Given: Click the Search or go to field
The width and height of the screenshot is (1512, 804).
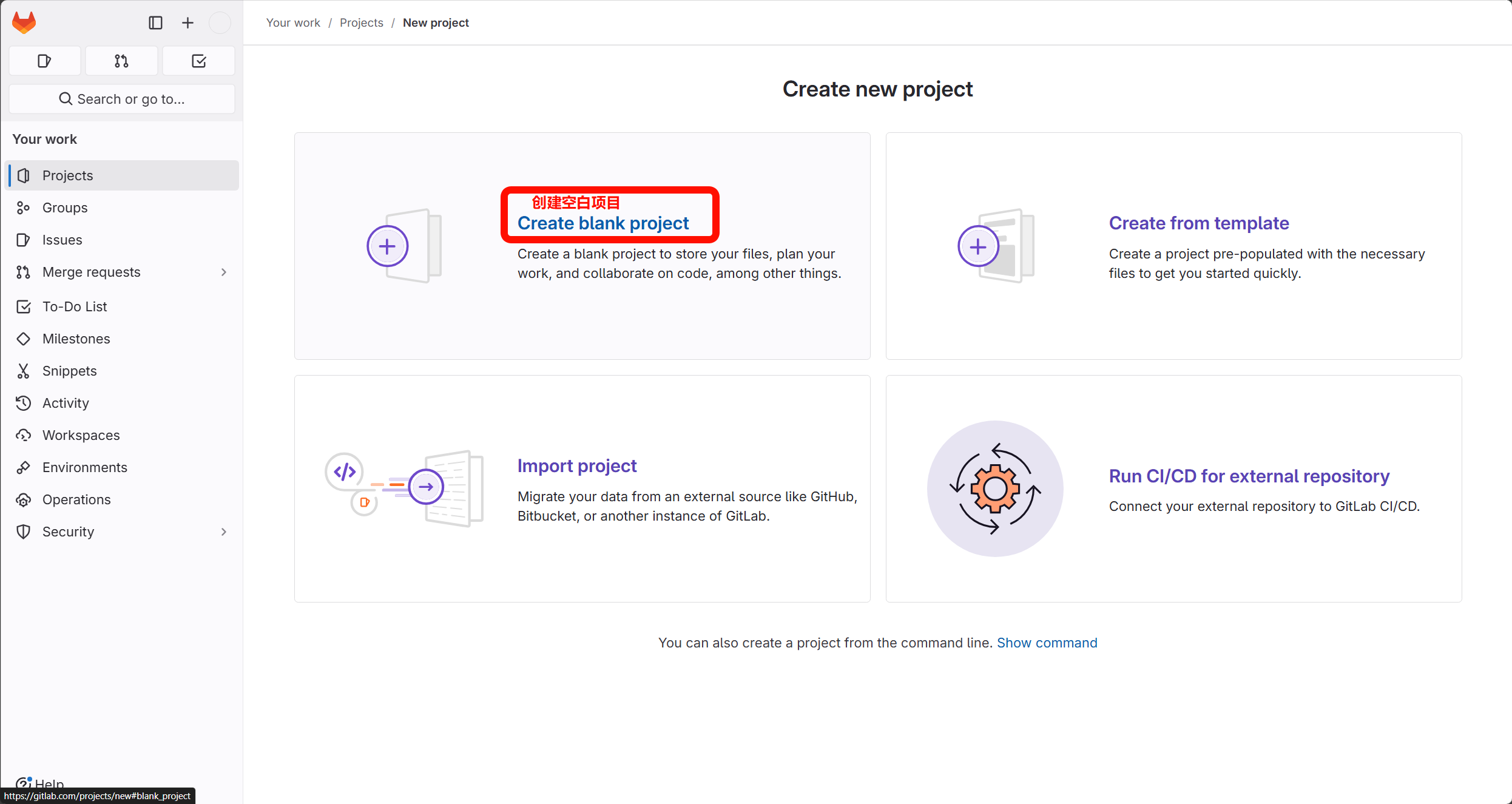Looking at the screenshot, I should [122, 99].
